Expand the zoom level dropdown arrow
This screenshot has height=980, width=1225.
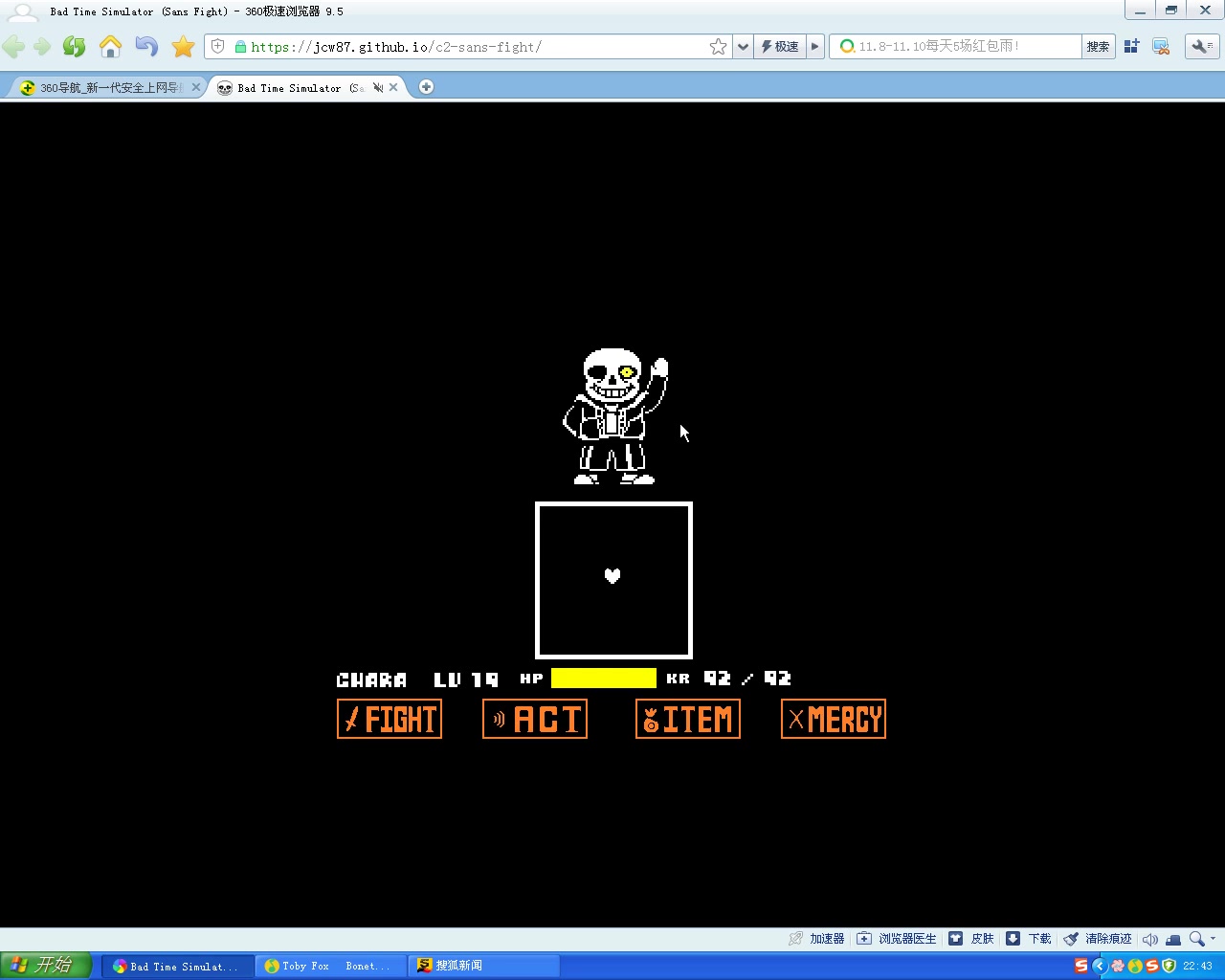pos(1214,939)
